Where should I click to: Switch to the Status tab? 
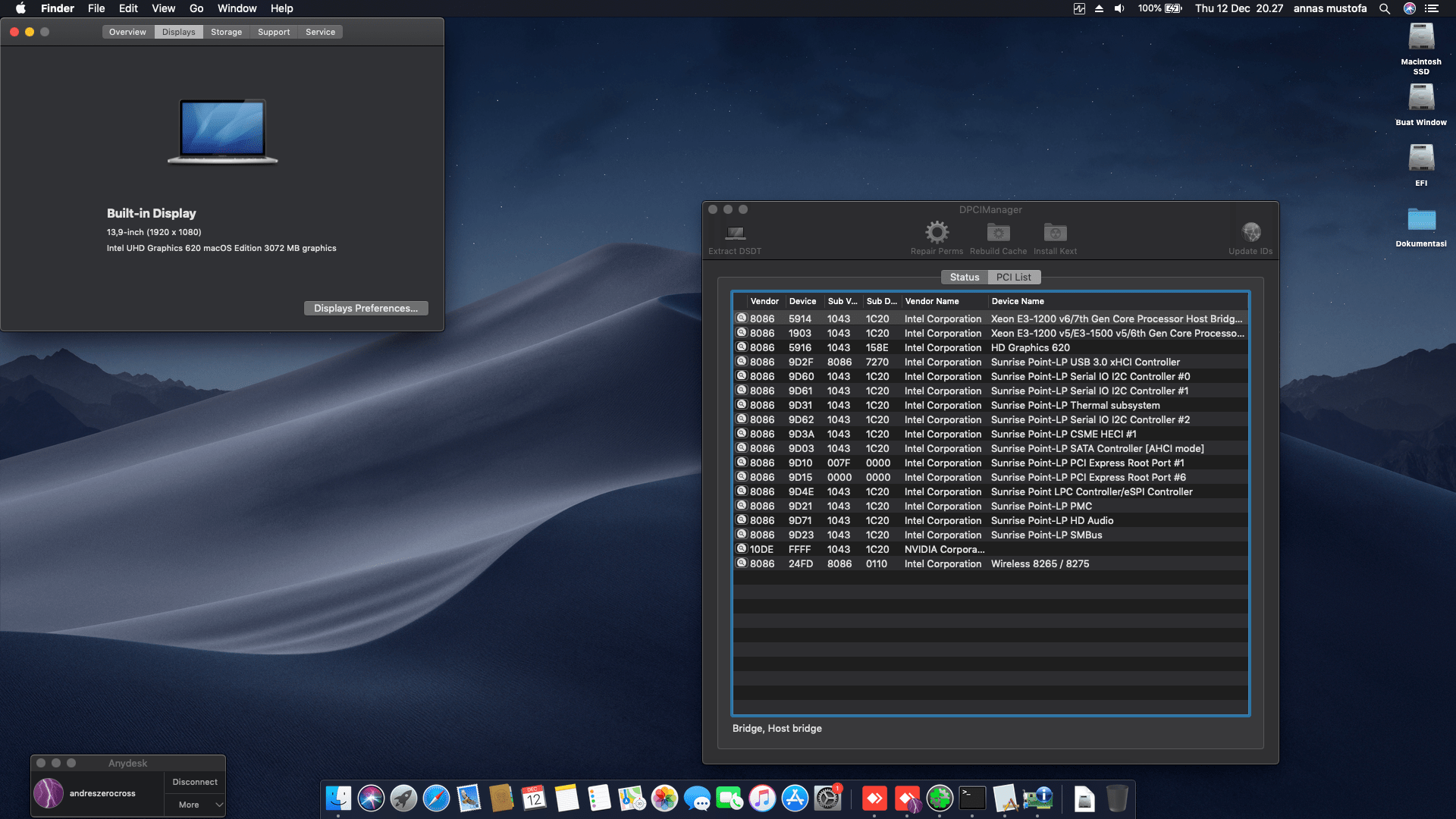pyautogui.click(x=964, y=278)
